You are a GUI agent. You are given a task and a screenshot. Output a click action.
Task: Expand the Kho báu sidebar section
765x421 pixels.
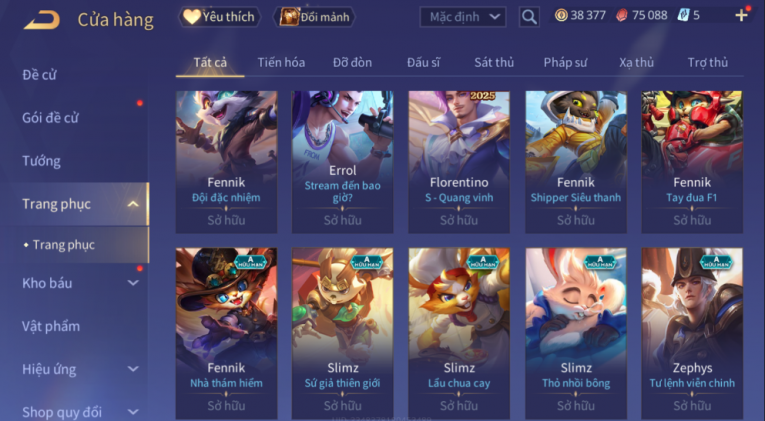click(x=133, y=283)
